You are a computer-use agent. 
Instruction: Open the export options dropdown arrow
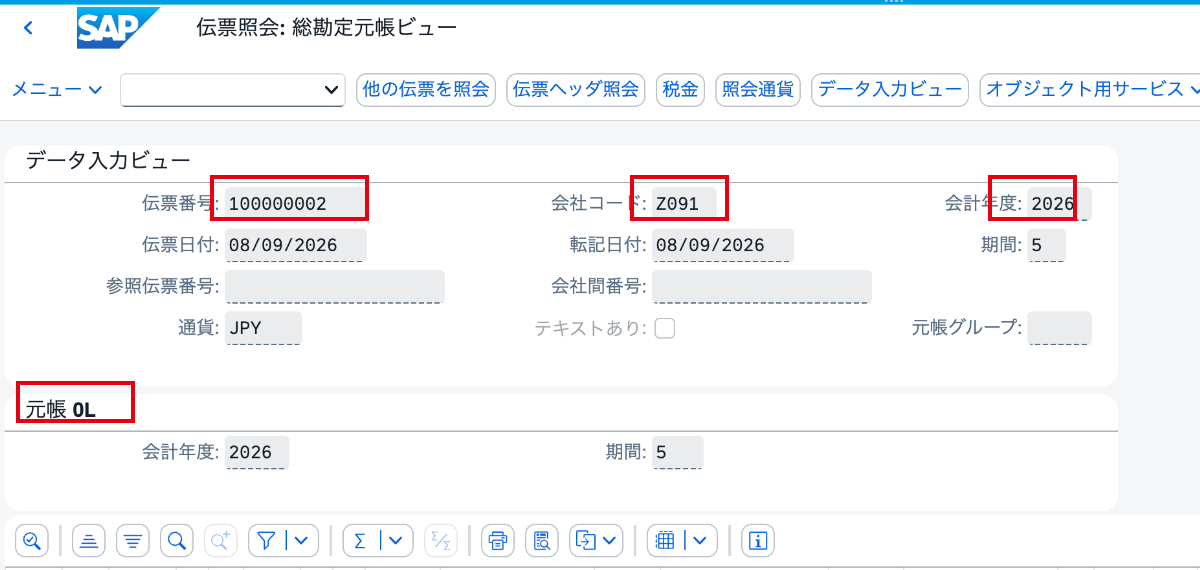[610, 541]
